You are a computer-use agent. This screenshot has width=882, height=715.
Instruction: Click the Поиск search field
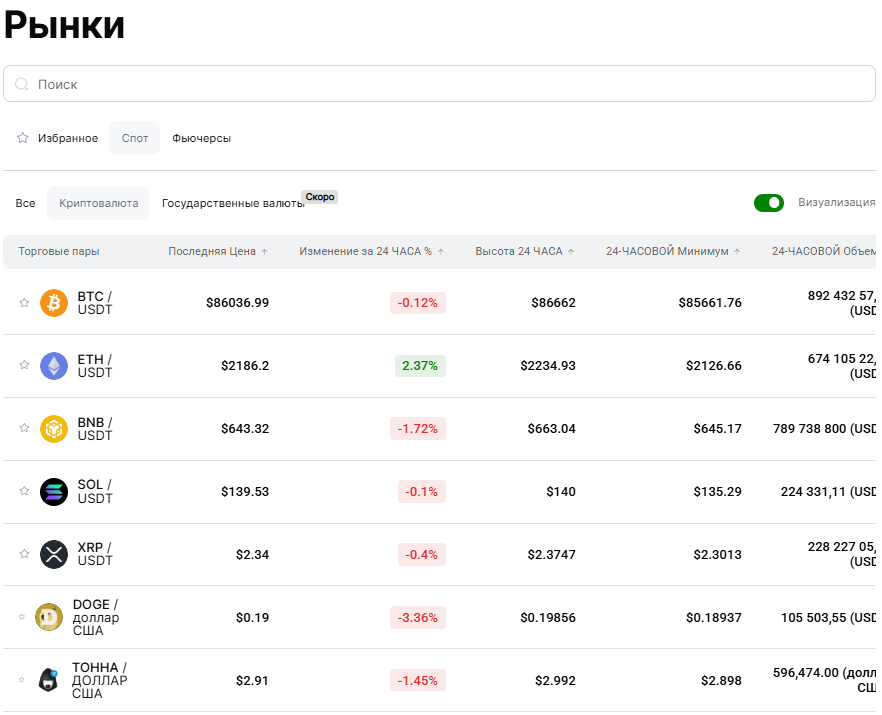click(x=440, y=85)
